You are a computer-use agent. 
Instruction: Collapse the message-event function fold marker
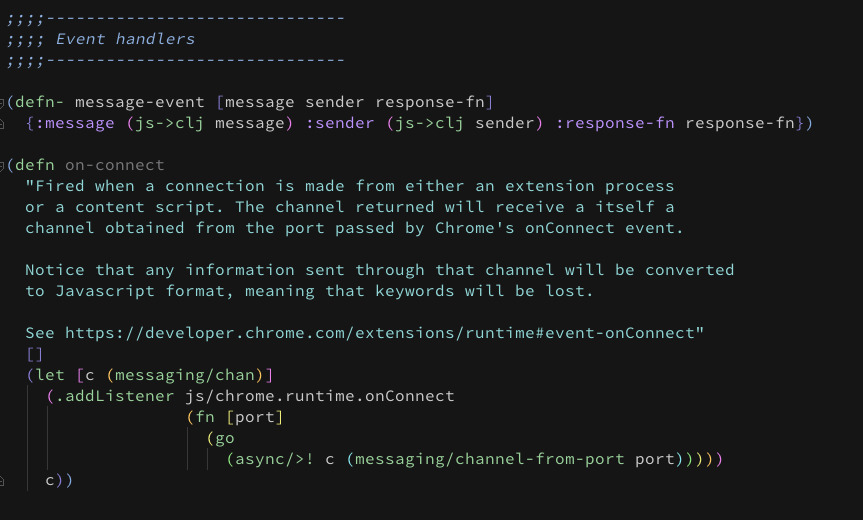click(4, 103)
